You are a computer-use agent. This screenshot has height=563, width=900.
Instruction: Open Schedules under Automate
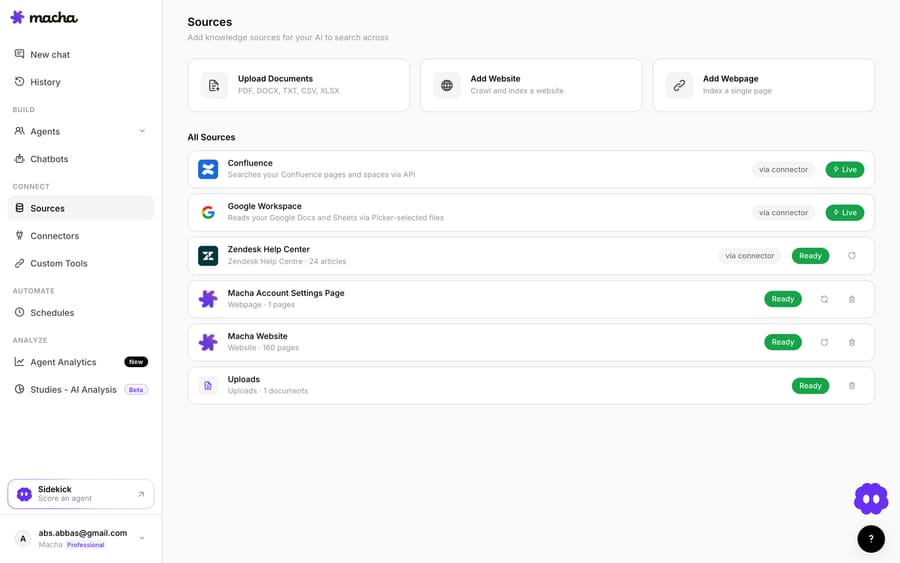pos(80,313)
